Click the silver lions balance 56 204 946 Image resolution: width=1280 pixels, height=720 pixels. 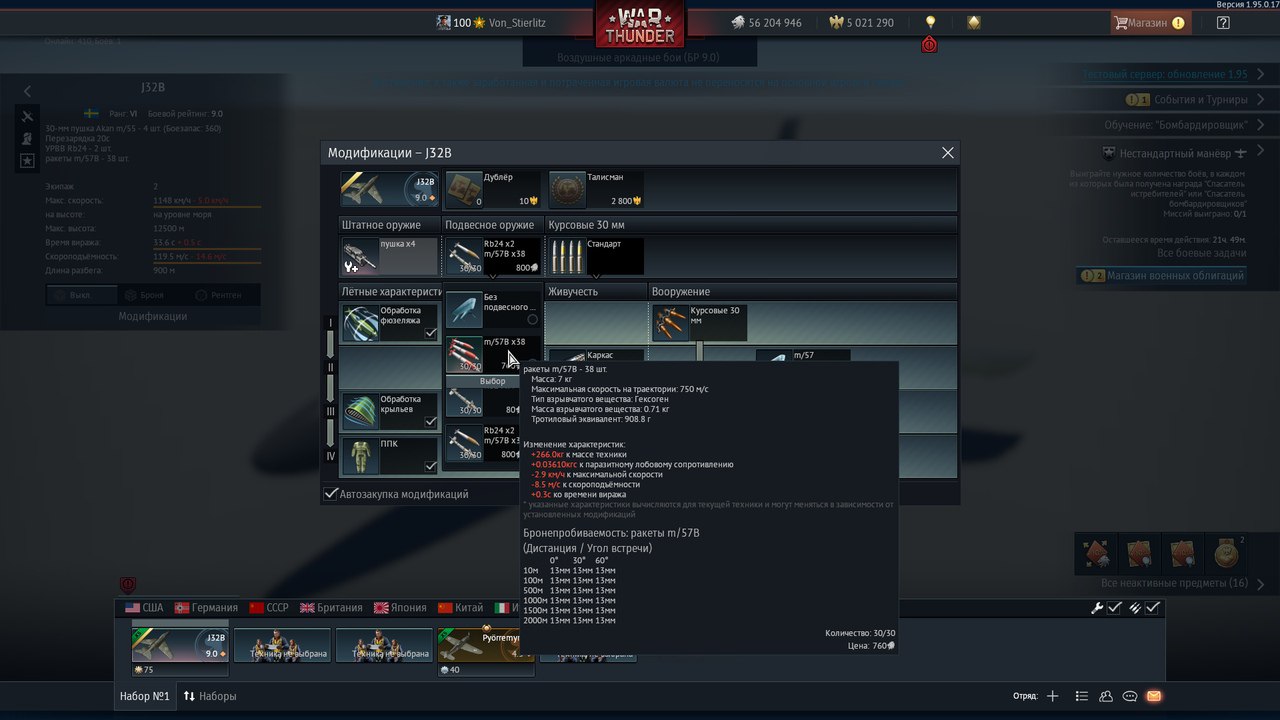pyautogui.click(x=765, y=22)
